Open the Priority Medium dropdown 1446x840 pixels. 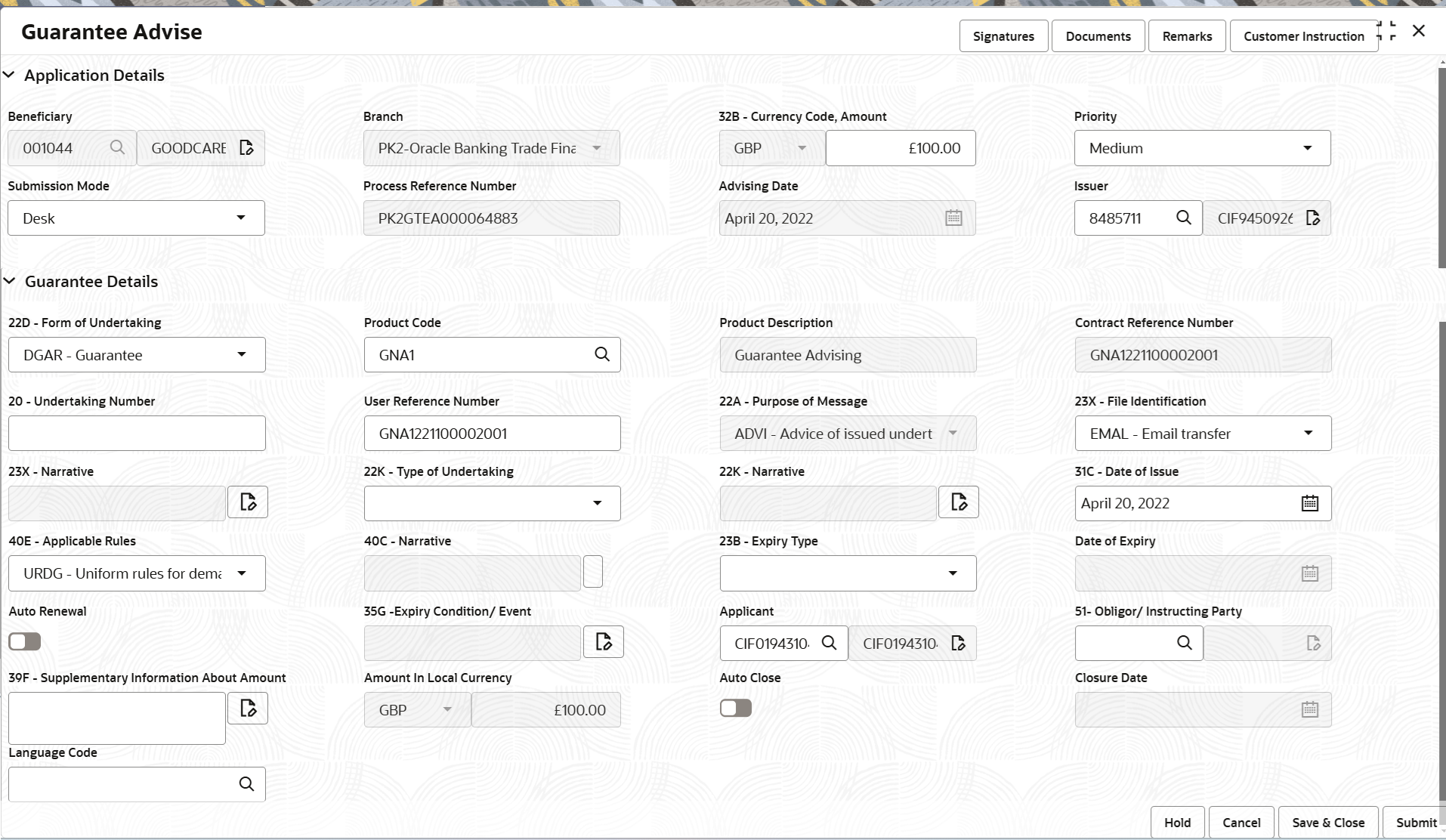pos(1203,148)
